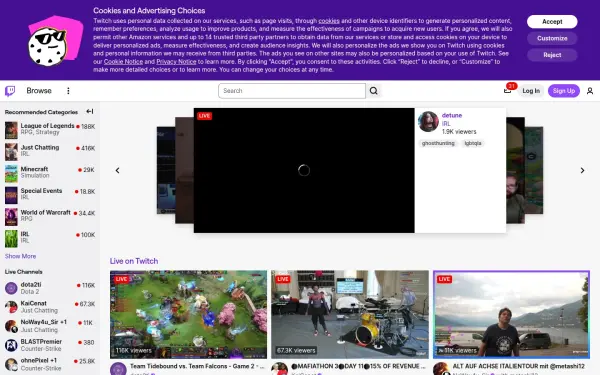Collapse the Recommended Categories sidebar
Screen dimensions: 600x375
coord(90,111)
